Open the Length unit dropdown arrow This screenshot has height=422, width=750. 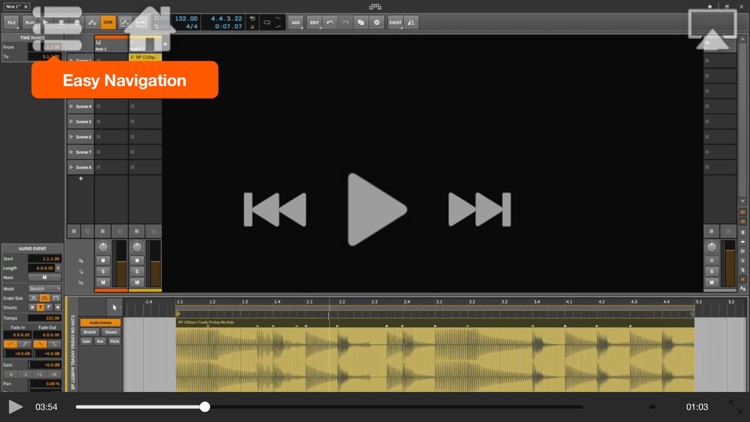pyautogui.click(x=58, y=268)
